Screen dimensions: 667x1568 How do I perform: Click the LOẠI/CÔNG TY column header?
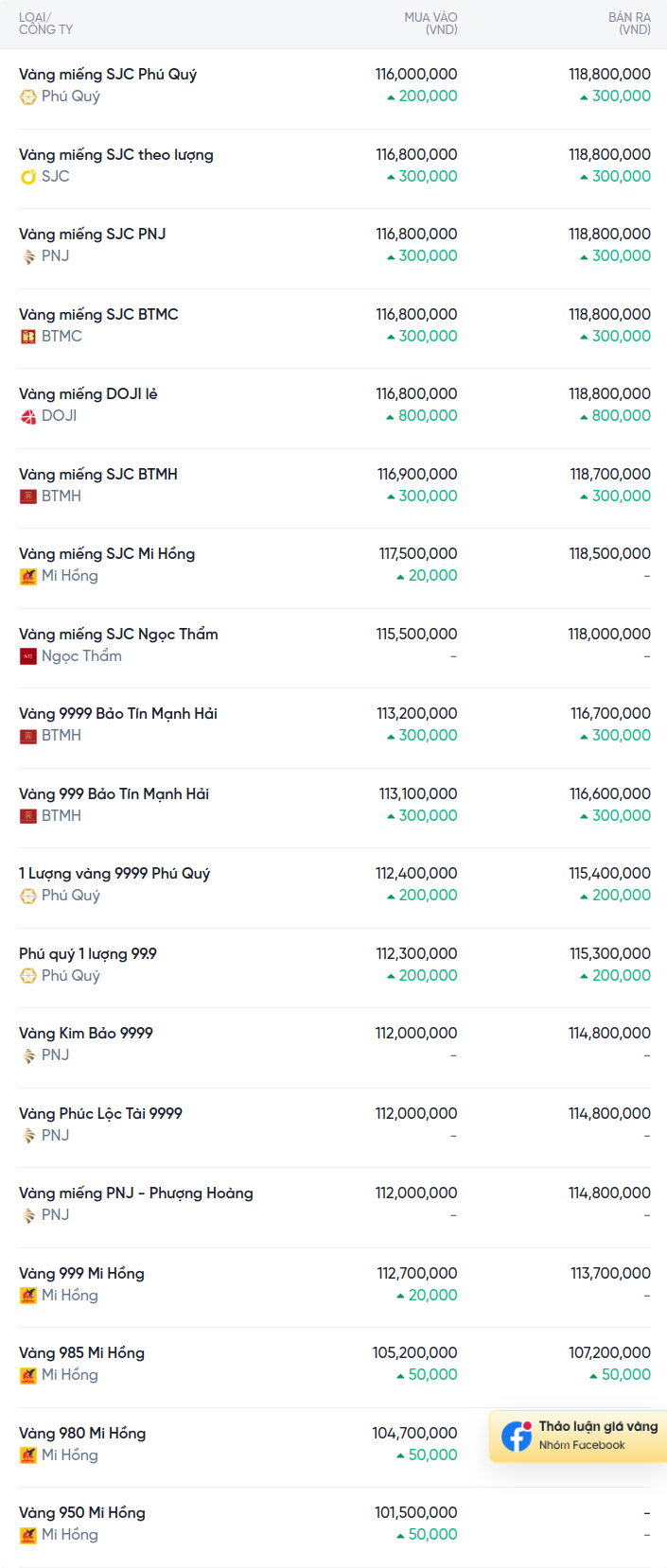click(45, 24)
